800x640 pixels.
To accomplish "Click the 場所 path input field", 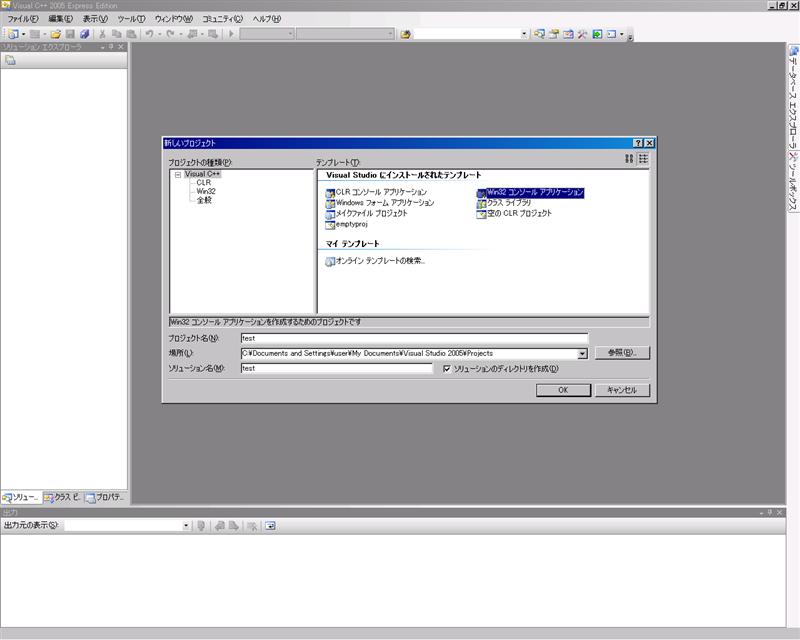I will (x=409, y=353).
